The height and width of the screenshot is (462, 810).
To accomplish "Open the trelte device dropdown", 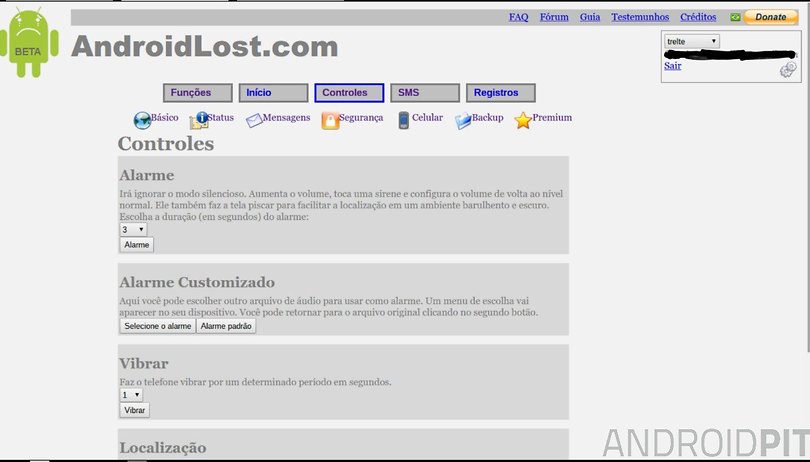I will point(692,41).
